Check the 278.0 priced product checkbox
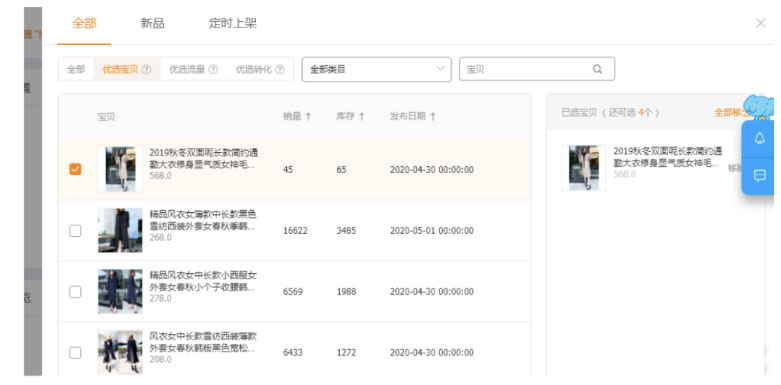The image size is (781, 385). click(x=75, y=292)
